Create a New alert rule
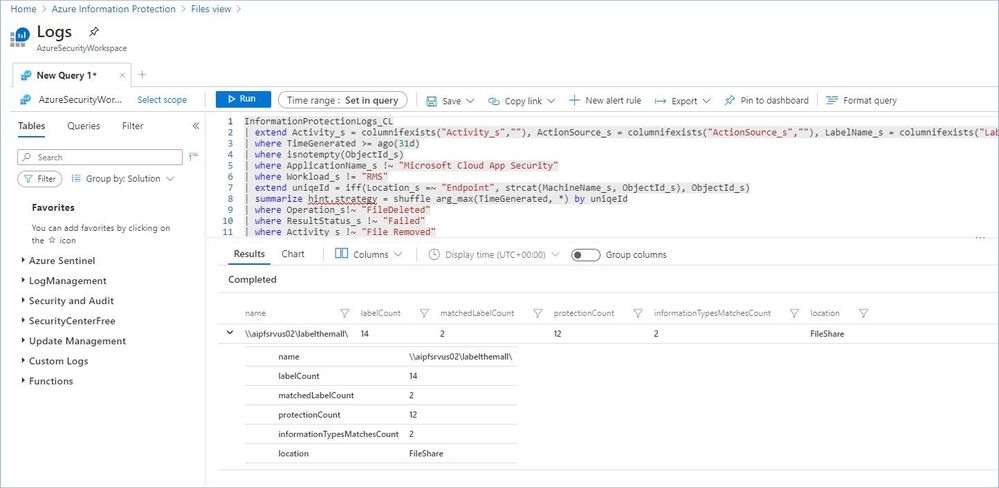The width and height of the screenshot is (999, 488). click(605, 101)
